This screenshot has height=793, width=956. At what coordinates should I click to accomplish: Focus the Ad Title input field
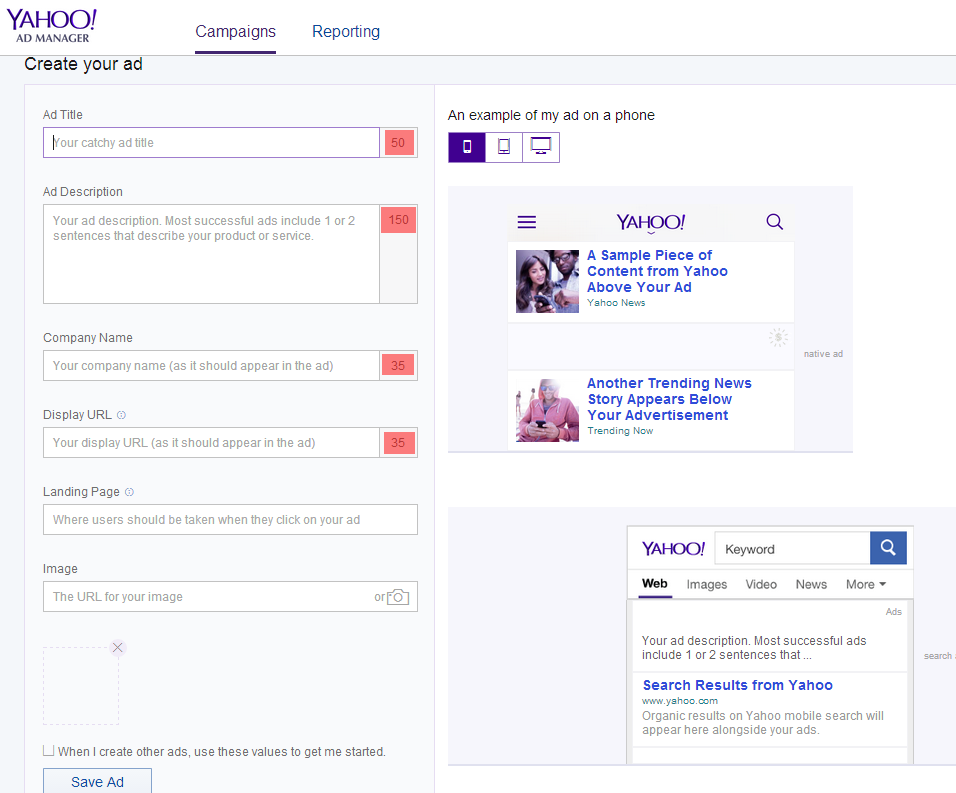212,143
